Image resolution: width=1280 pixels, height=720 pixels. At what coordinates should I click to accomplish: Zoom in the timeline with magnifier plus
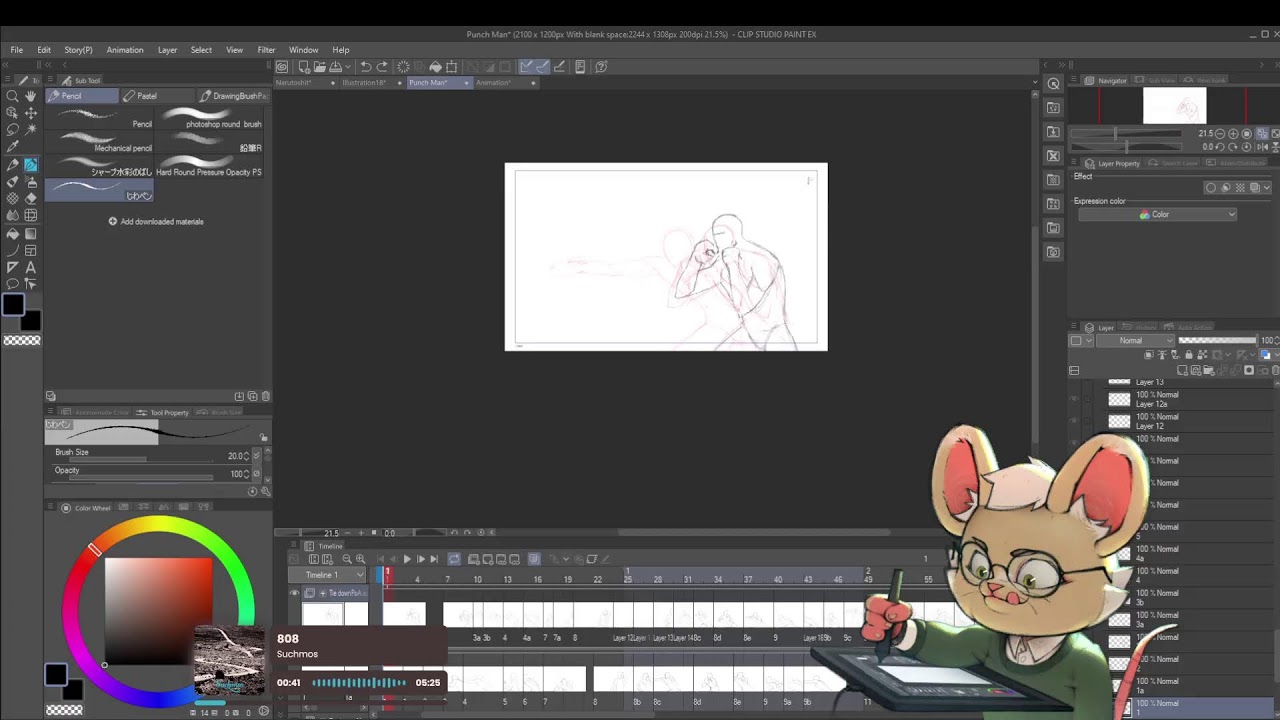click(x=361, y=559)
